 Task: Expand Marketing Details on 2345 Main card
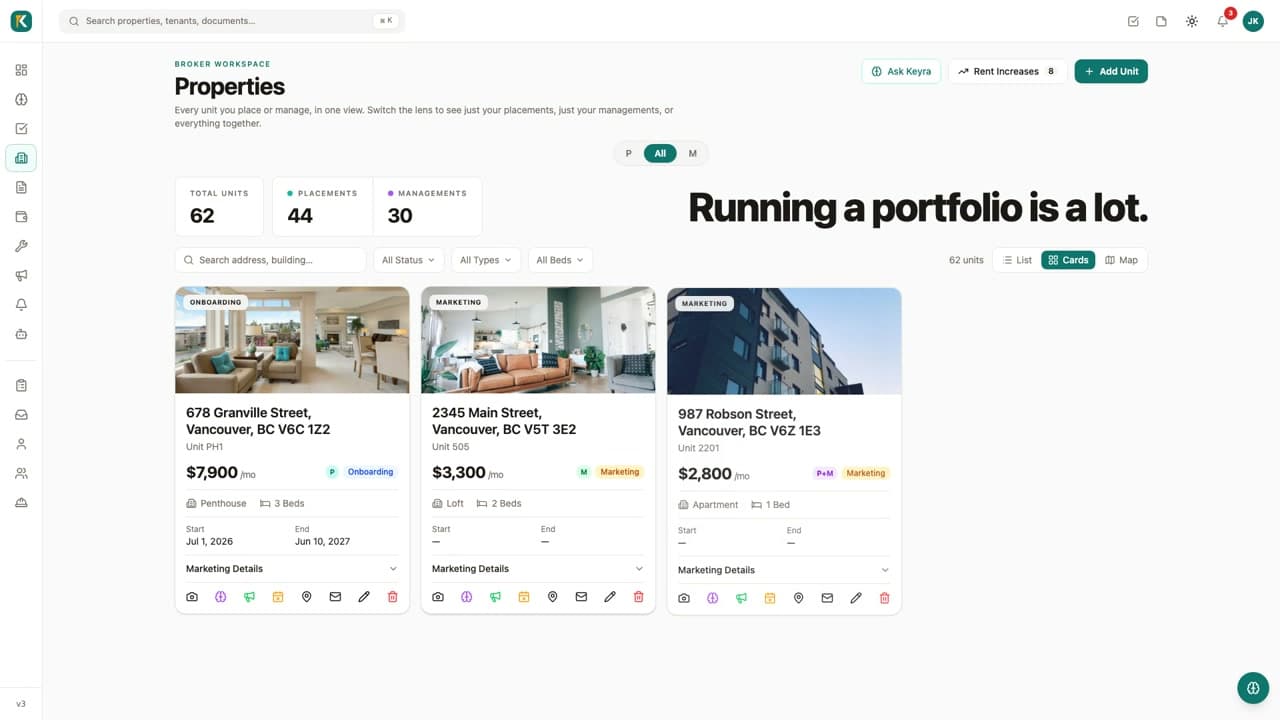click(538, 569)
